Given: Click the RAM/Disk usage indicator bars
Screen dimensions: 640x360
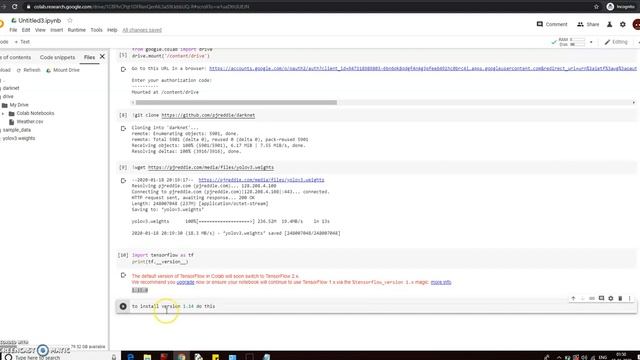Looking at the screenshot, I should (x=571, y=42).
